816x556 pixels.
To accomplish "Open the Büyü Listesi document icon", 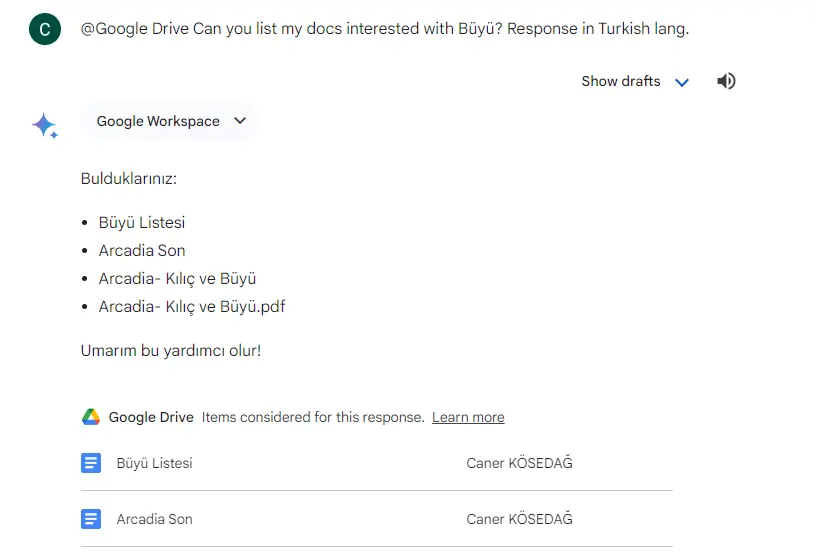I will (91, 463).
